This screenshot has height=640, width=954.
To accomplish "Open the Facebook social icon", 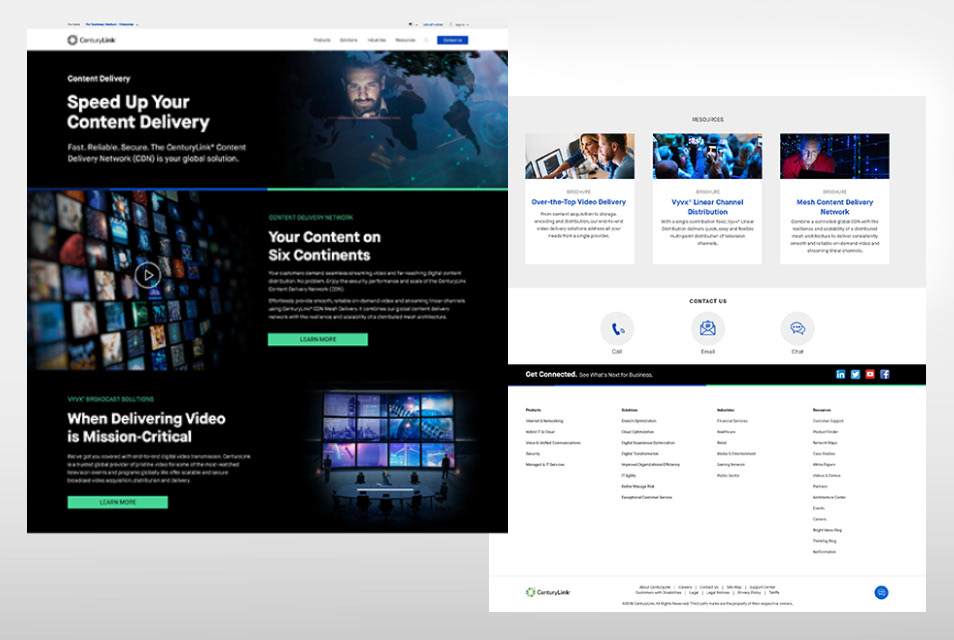I will 885,374.
